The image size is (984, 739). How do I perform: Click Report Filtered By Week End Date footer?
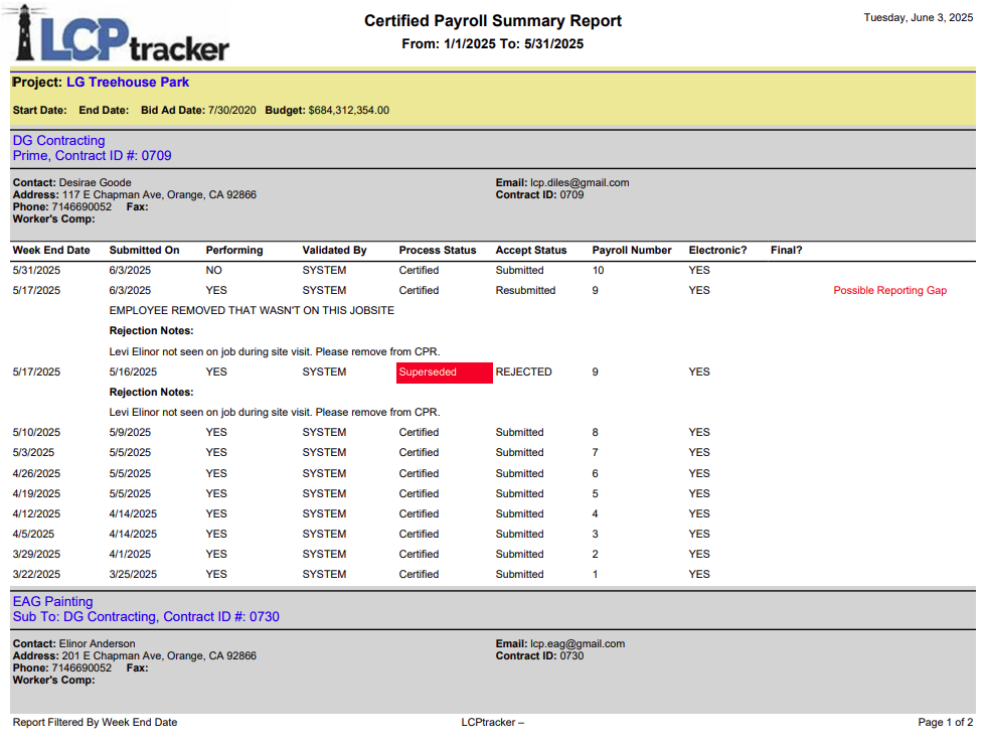coord(95,722)
